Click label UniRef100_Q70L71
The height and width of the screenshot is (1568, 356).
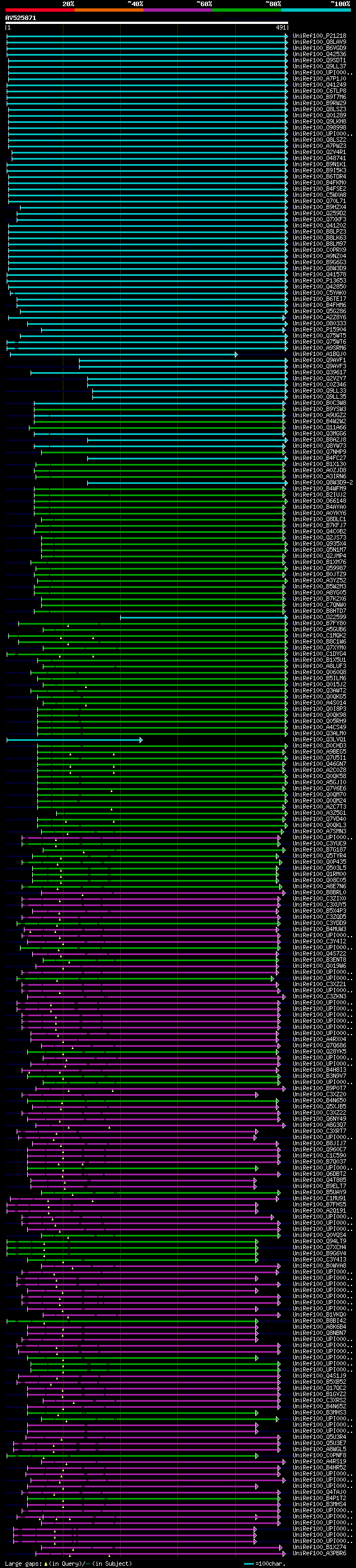tap(319, 201)
